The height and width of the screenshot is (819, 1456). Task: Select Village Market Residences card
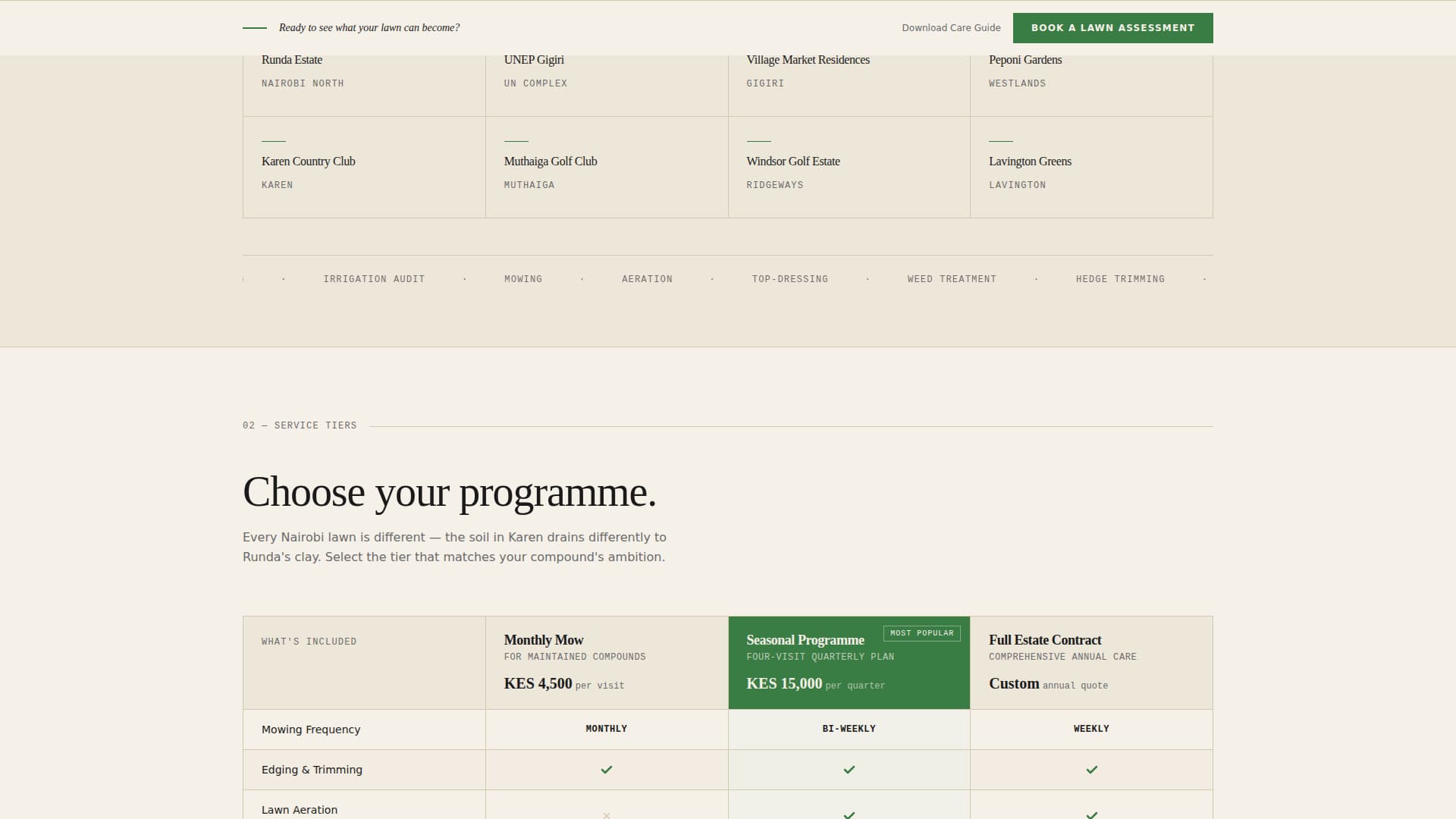pos(849,85)
